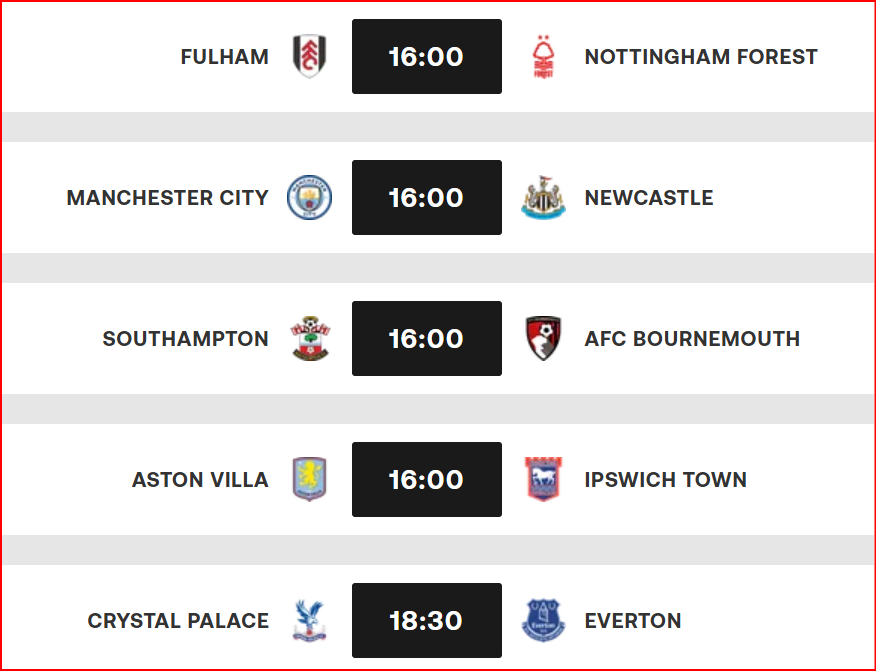Select the MANCHESTER CITY team label

[x=169, y=197]
